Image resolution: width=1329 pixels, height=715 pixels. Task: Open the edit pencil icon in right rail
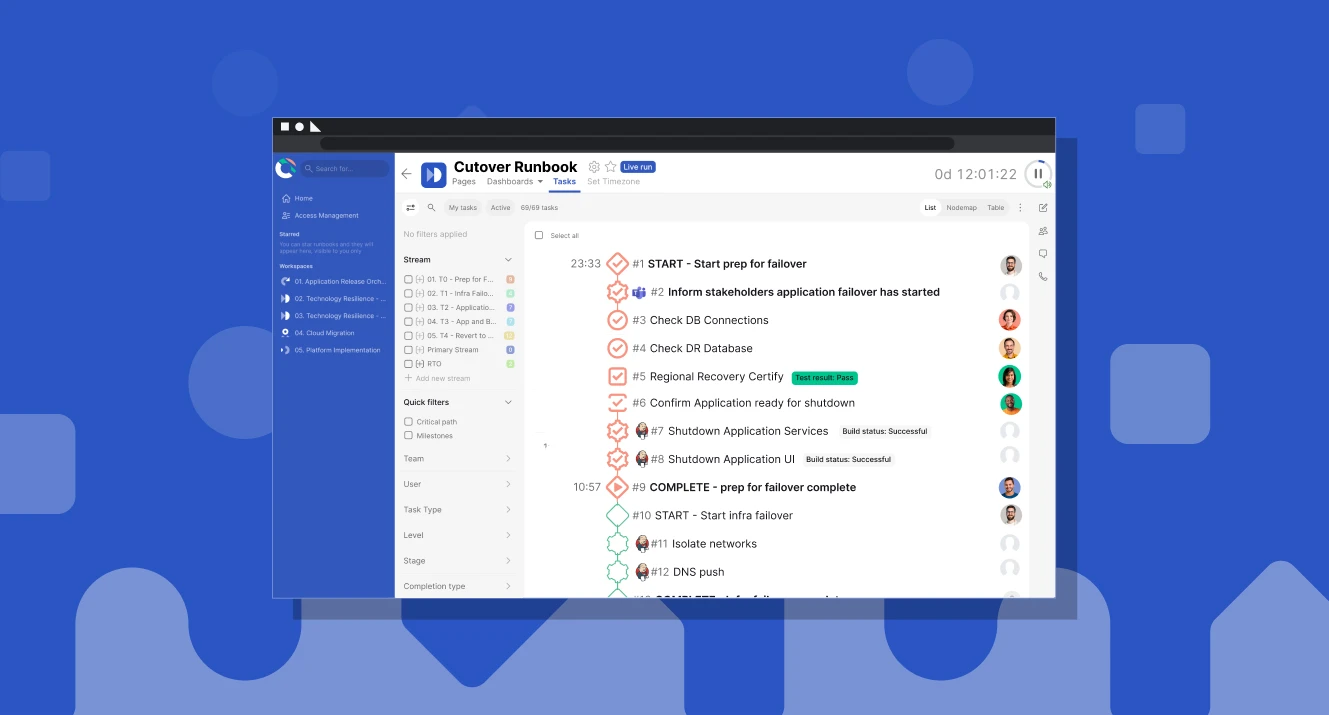(x=1043, y=208)
